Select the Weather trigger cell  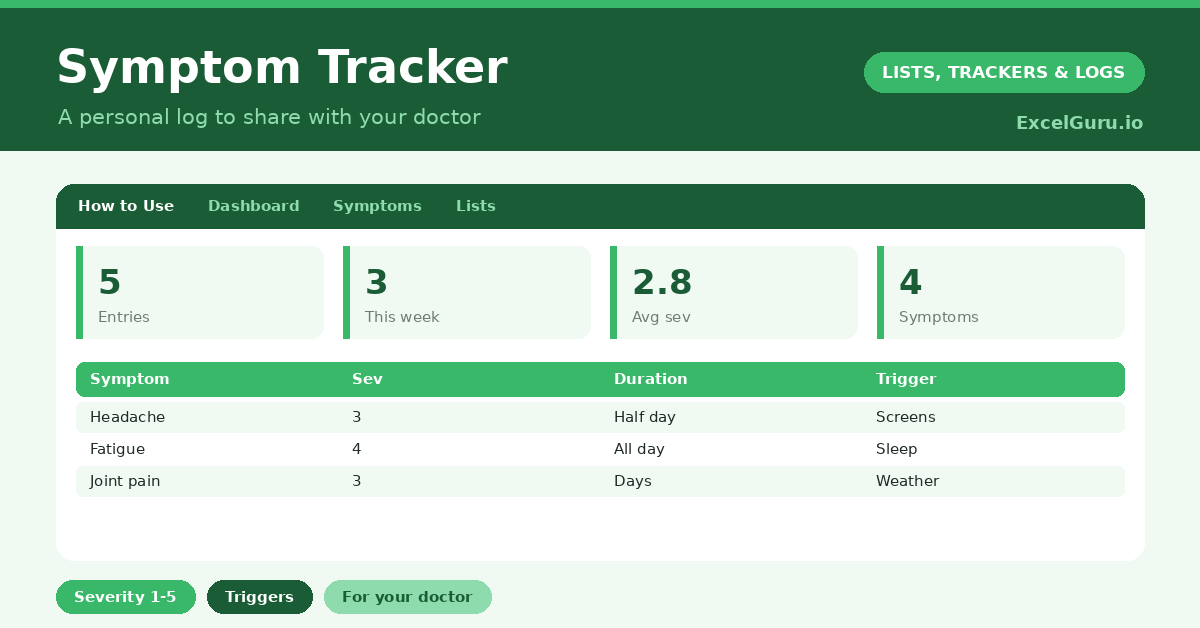[907, 481]
